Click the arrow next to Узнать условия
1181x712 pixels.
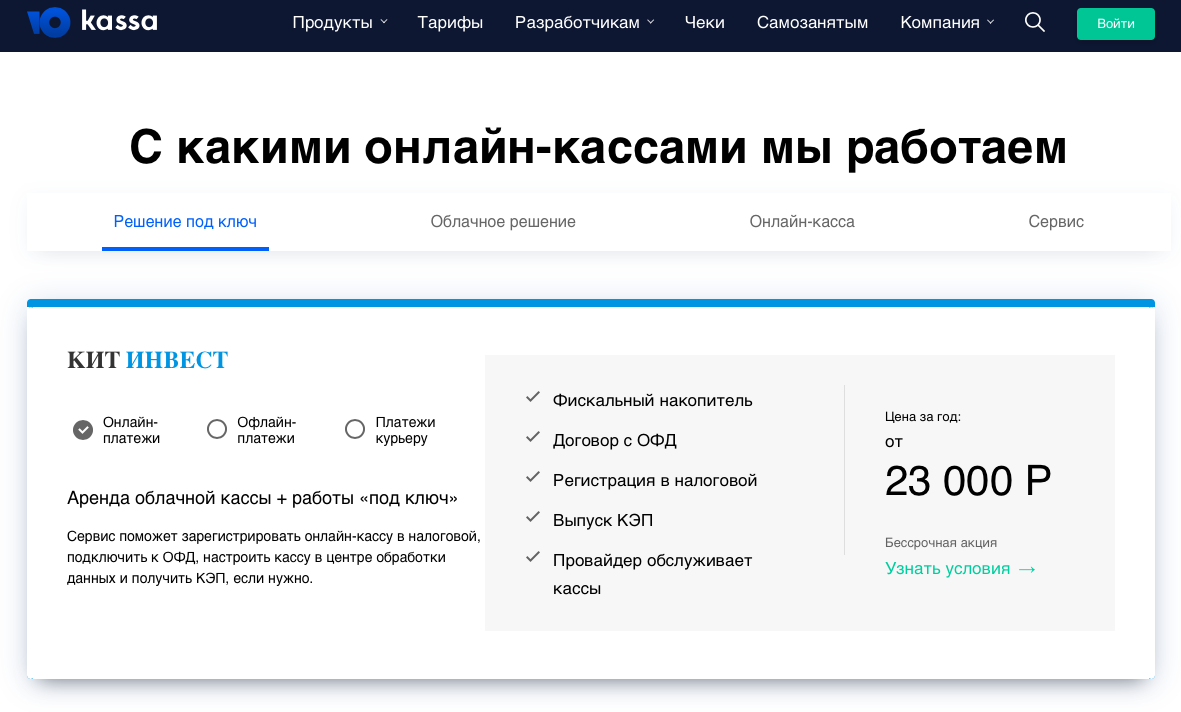(x=1027, y=569)
